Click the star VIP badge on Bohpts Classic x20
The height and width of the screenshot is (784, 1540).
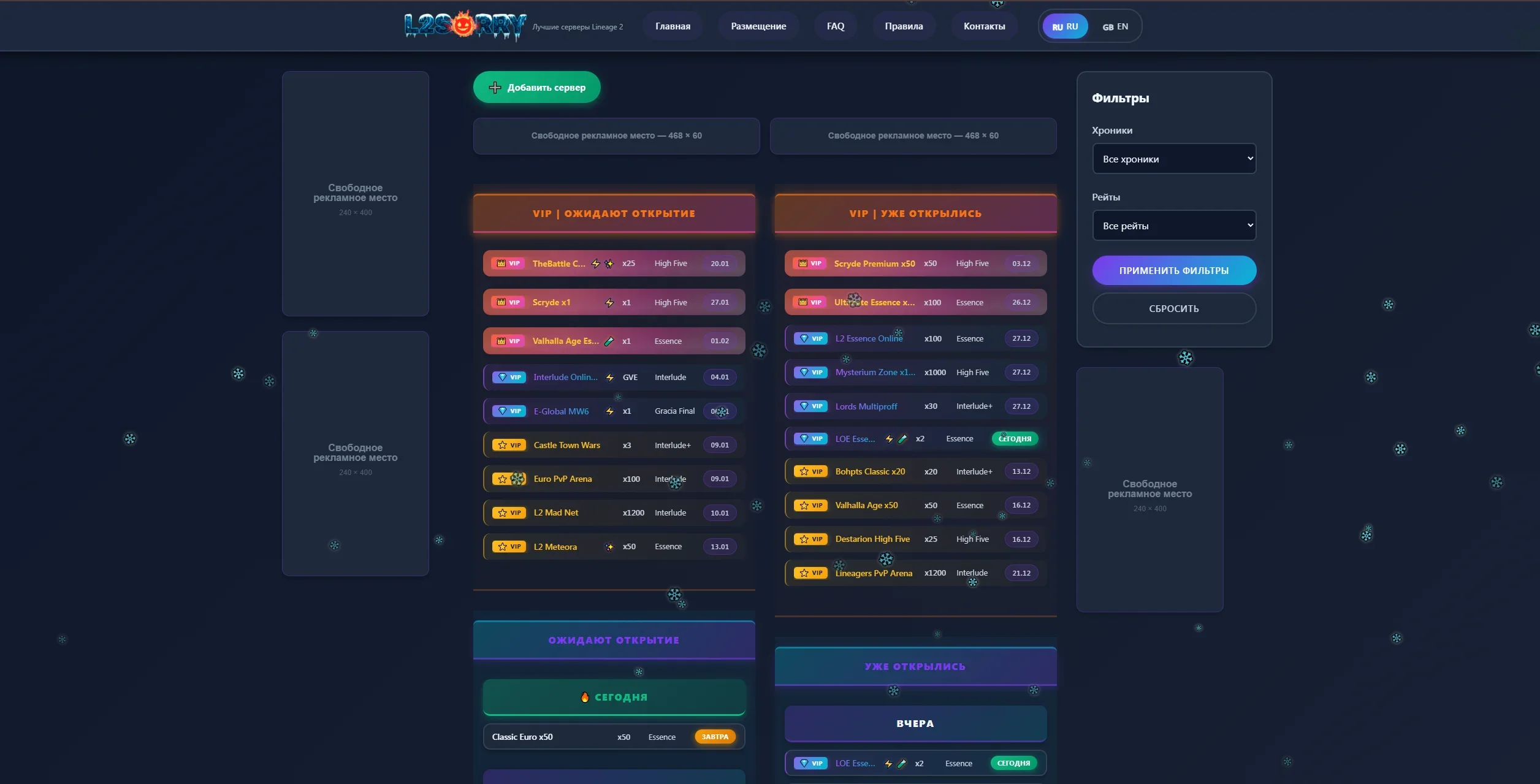point(810,471)
